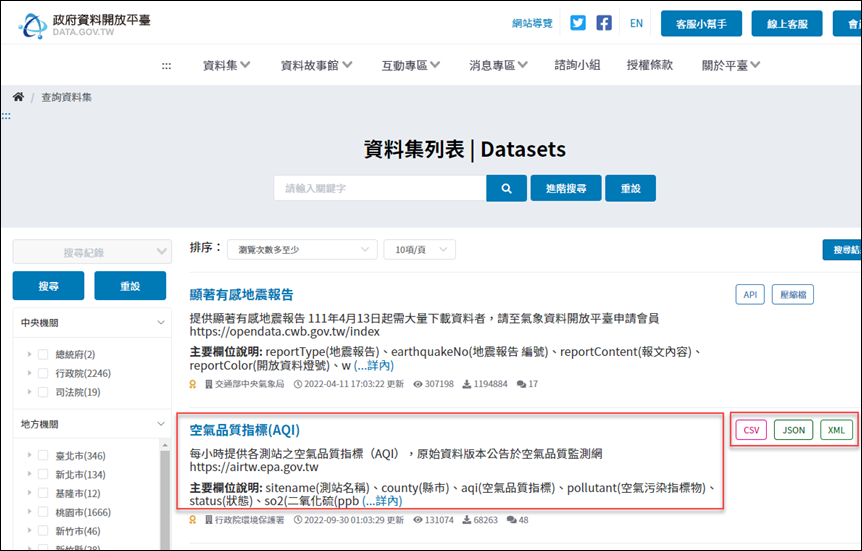Expand the 臺北市 tree node arrow
862x551 pixels.
[x=29, y=455]
